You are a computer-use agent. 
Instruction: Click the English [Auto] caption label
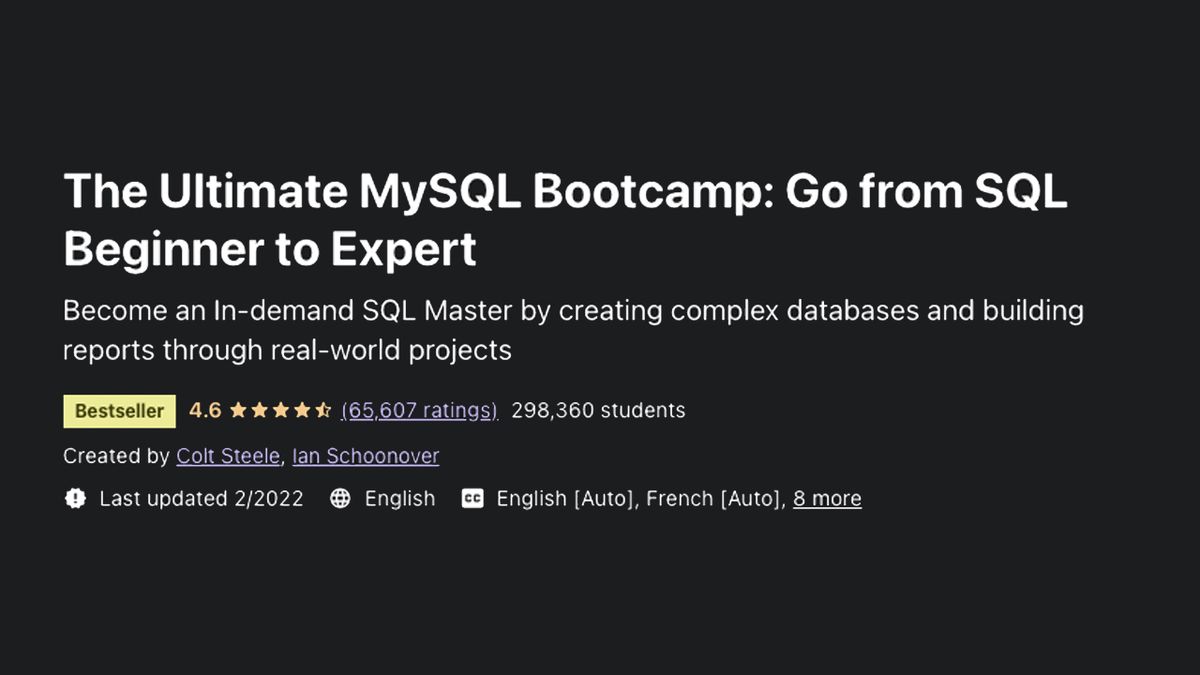pyautogui.click(x=565, y=498)
